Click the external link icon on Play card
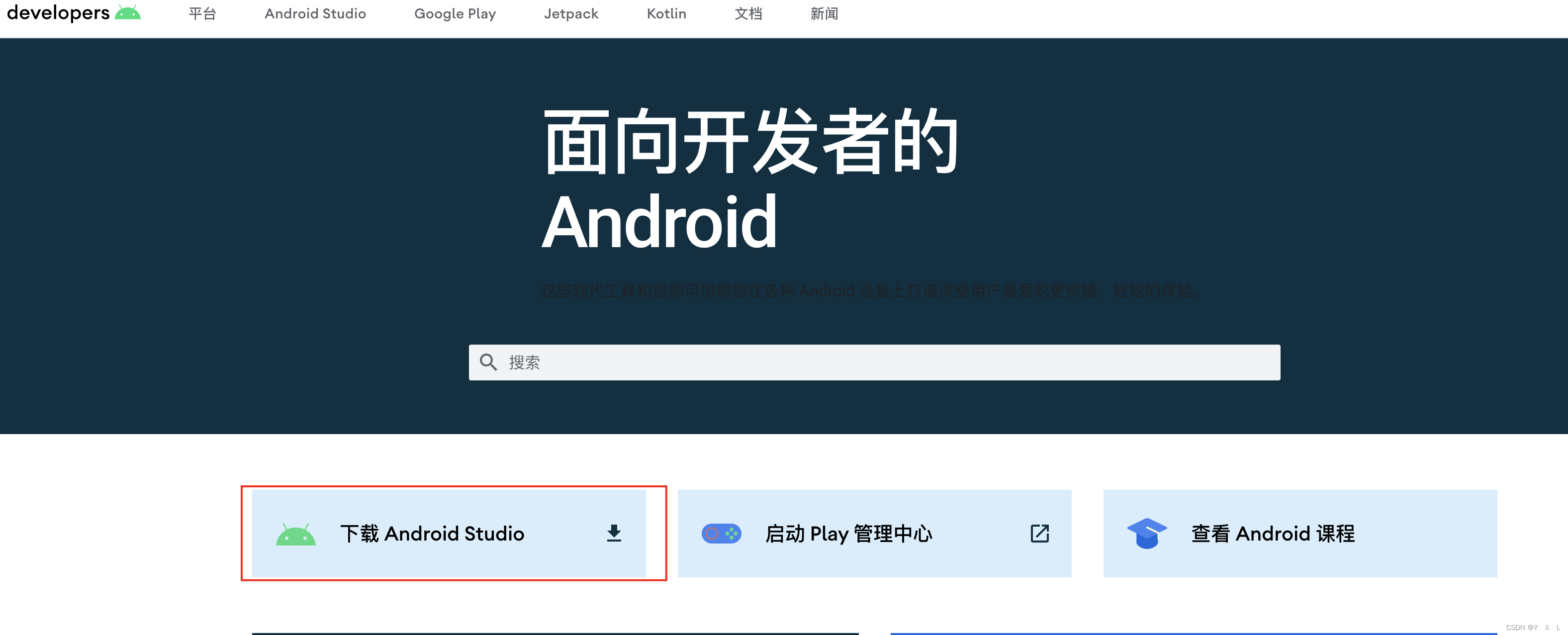Screen dimensions: 1568x635 [x=1040, y=534]
